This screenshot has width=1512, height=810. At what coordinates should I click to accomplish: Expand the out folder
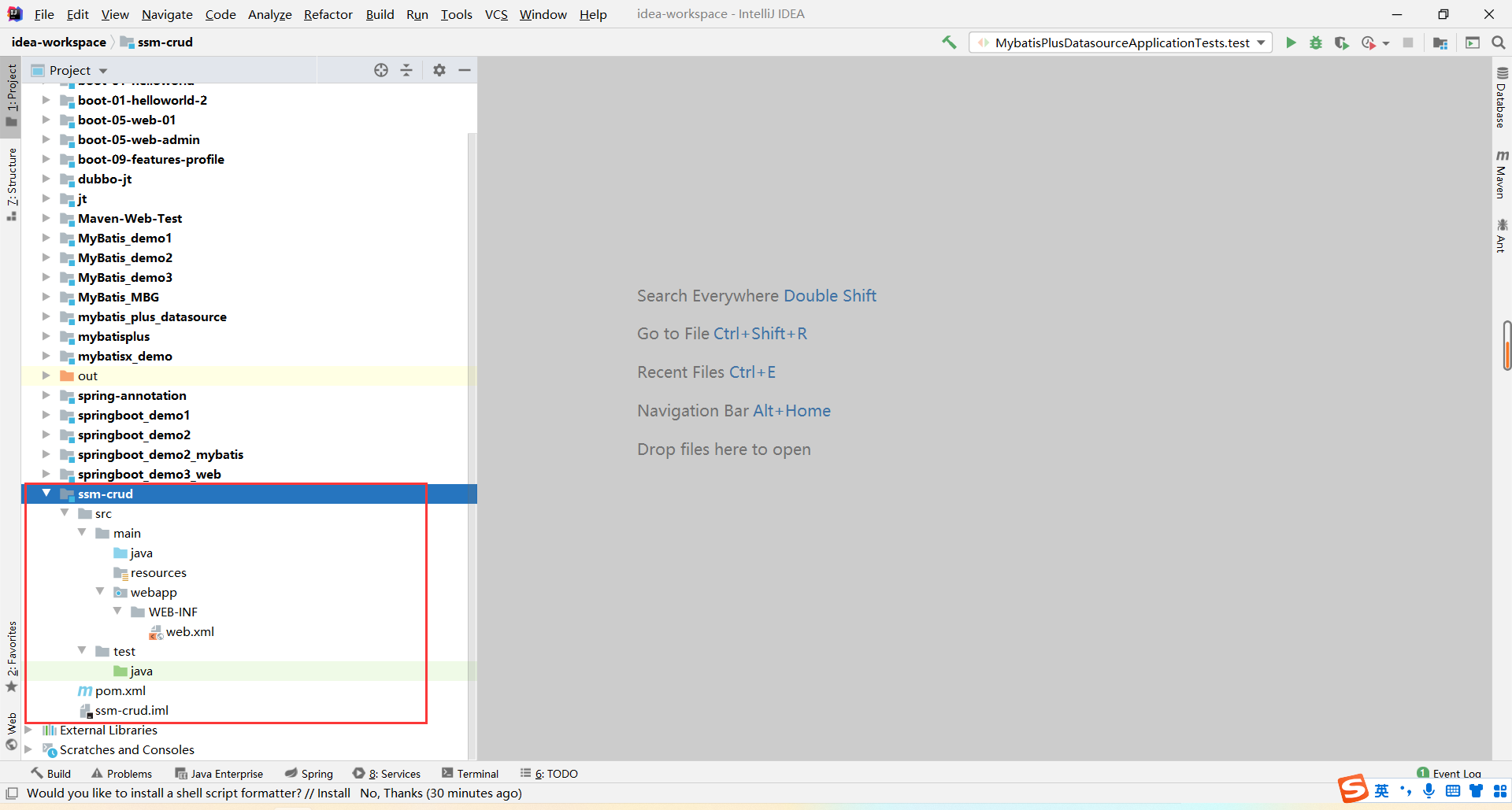[46, 375]
